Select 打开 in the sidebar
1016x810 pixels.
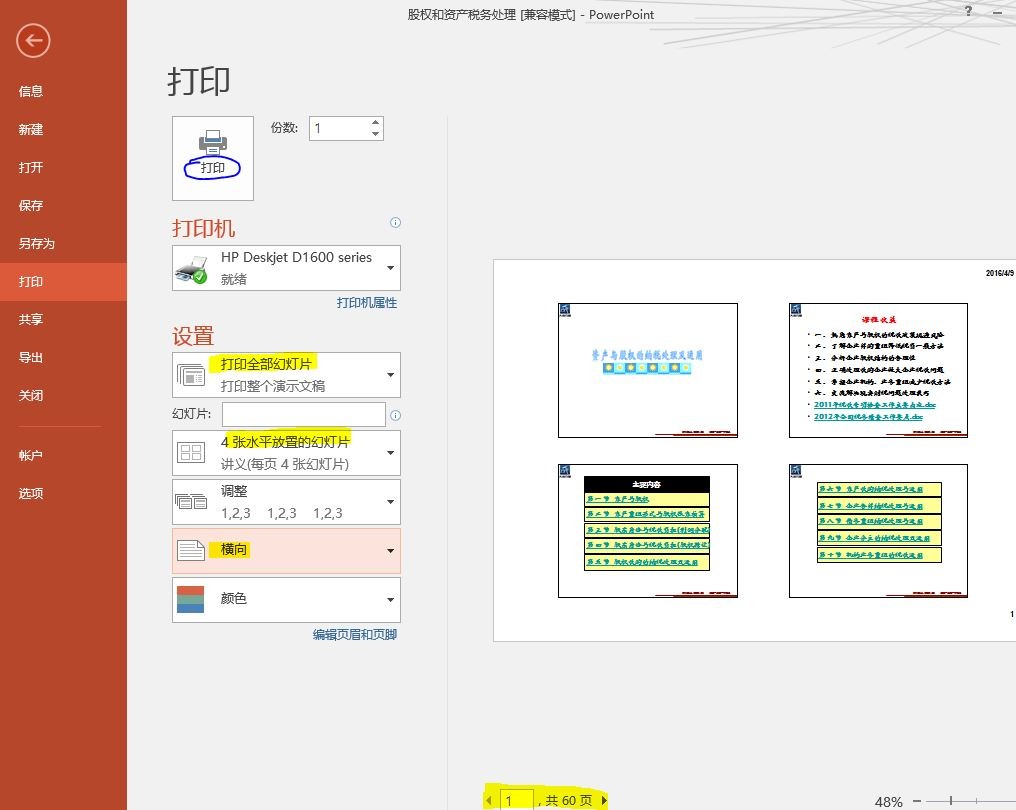pos(64,168)
